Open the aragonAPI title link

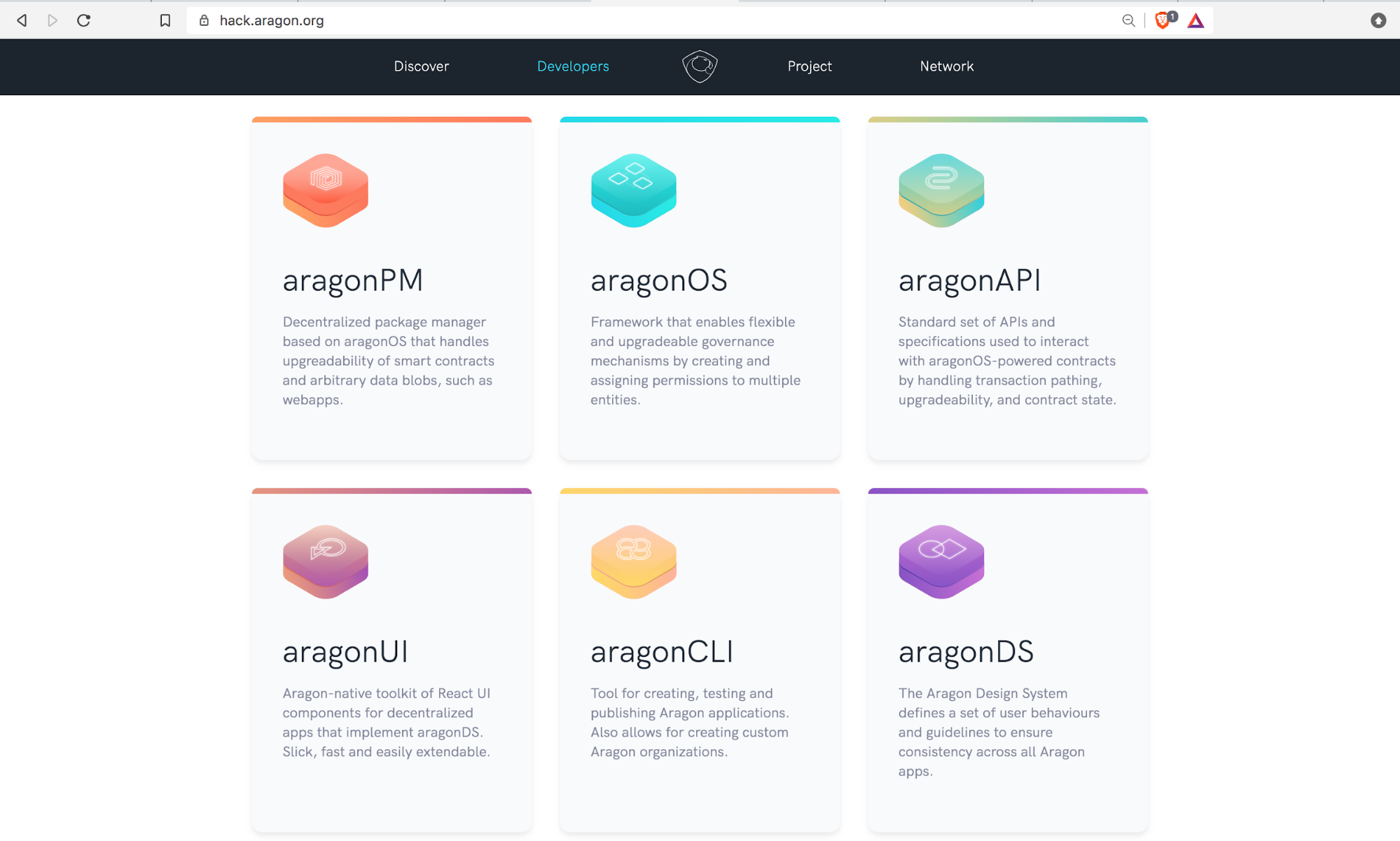tap(970, 282)
